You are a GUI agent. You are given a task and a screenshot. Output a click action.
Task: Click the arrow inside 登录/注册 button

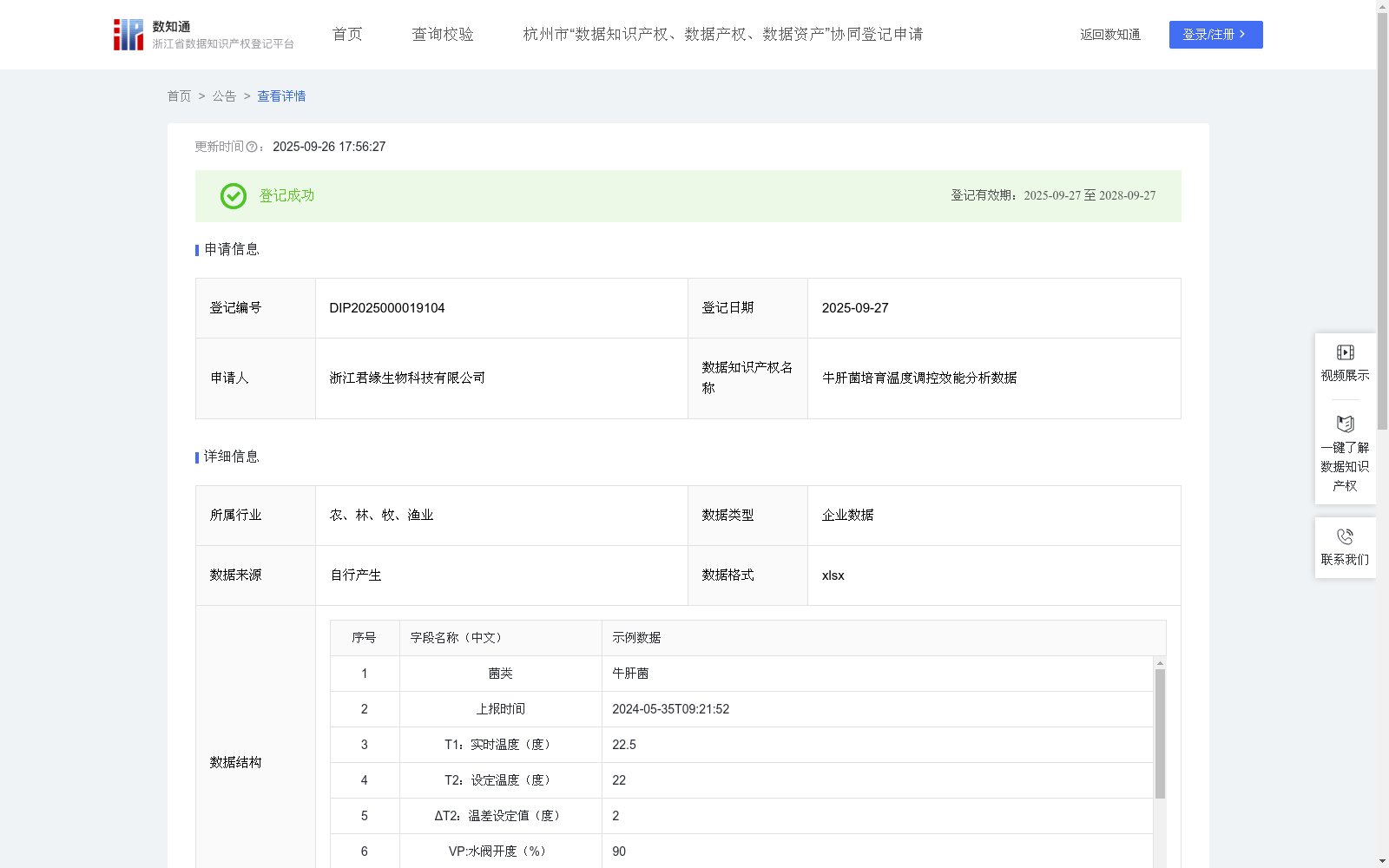pos(1241,35)
